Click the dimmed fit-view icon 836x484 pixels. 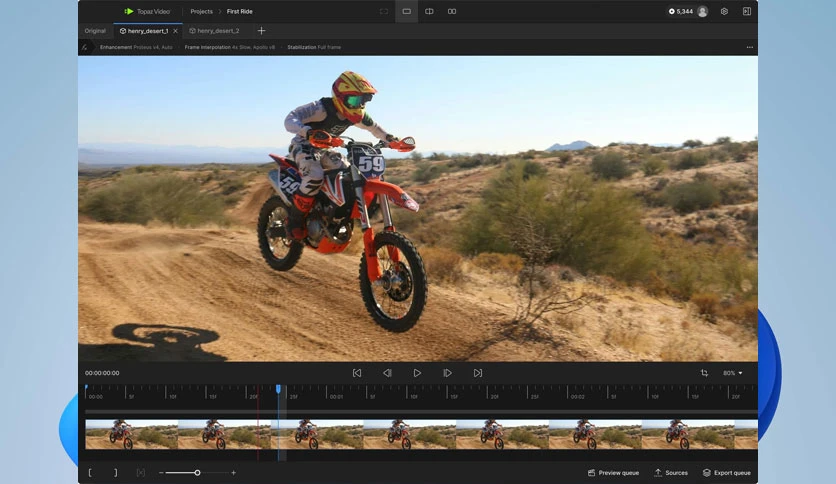[384, 11]
